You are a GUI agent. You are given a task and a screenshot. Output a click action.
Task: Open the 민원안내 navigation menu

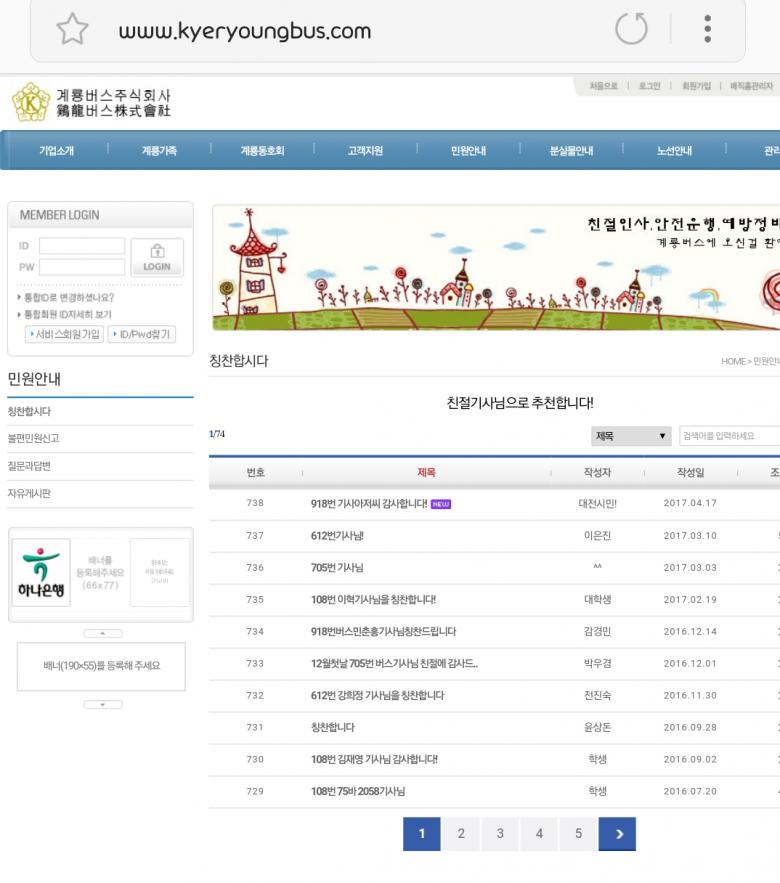[468, 151]
